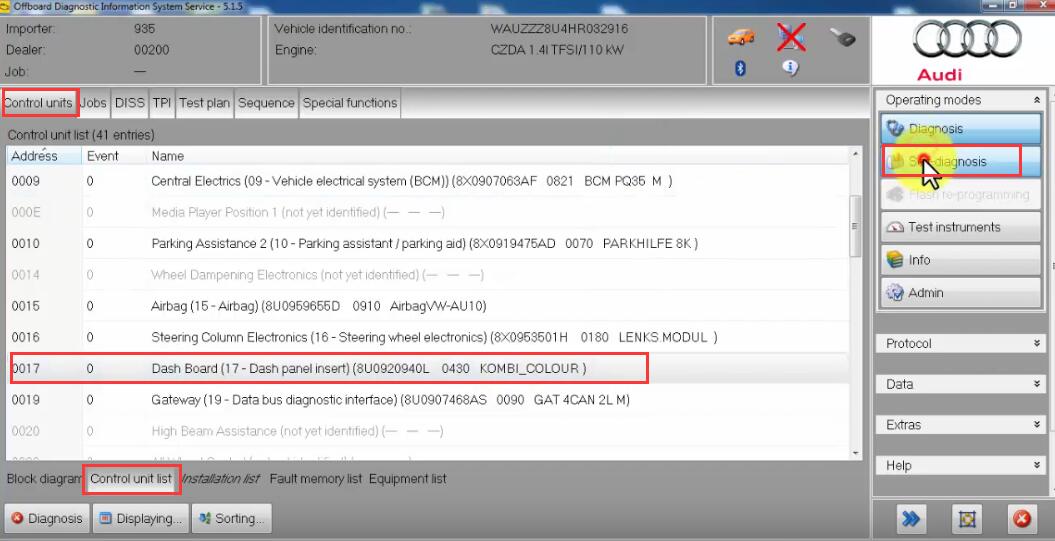Click the vehicle identification number value
The height and width of the screenshot is (541, 1055).
(x=559, y=29)
